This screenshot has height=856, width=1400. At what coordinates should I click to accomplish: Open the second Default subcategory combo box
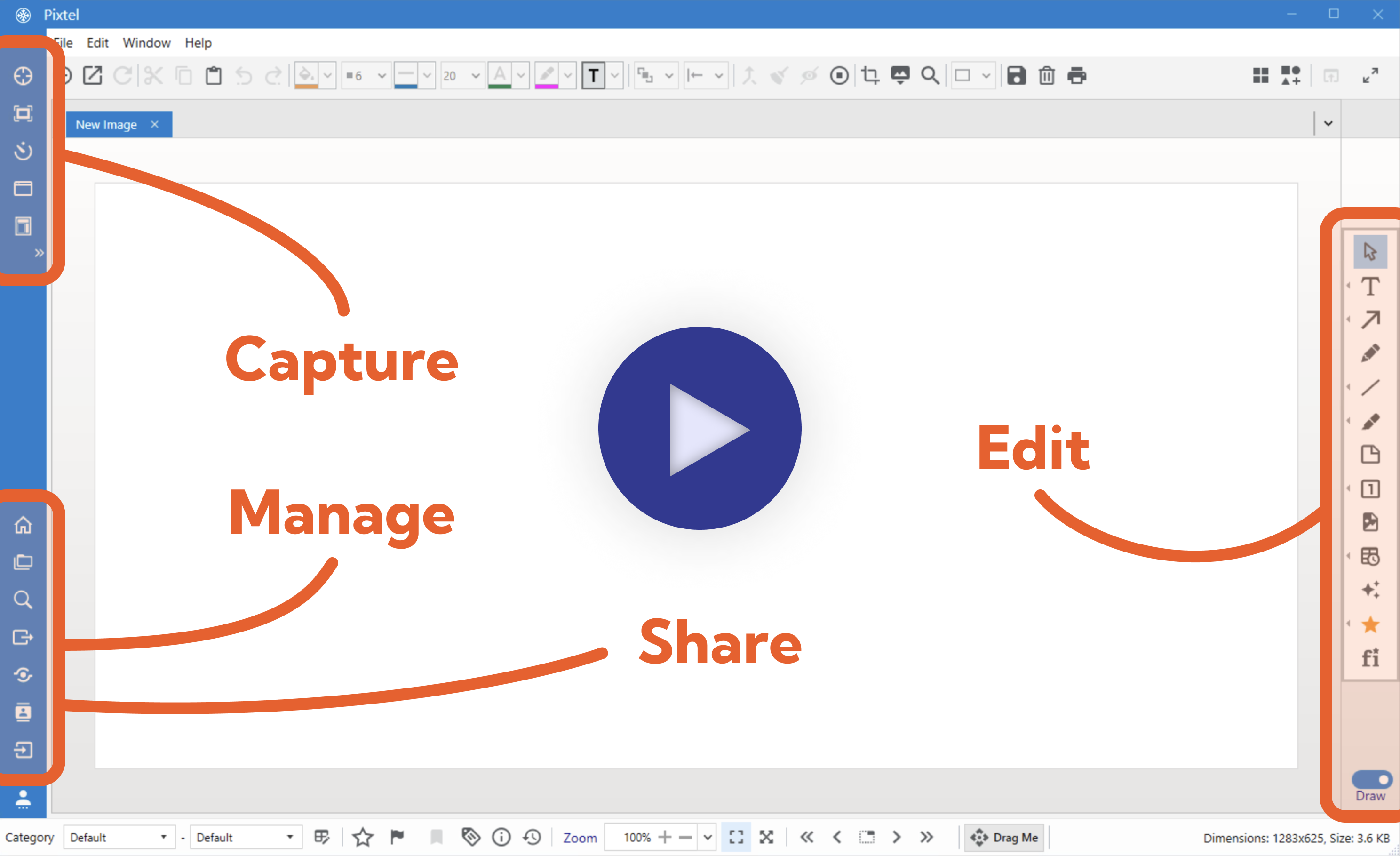click(246, 837)
